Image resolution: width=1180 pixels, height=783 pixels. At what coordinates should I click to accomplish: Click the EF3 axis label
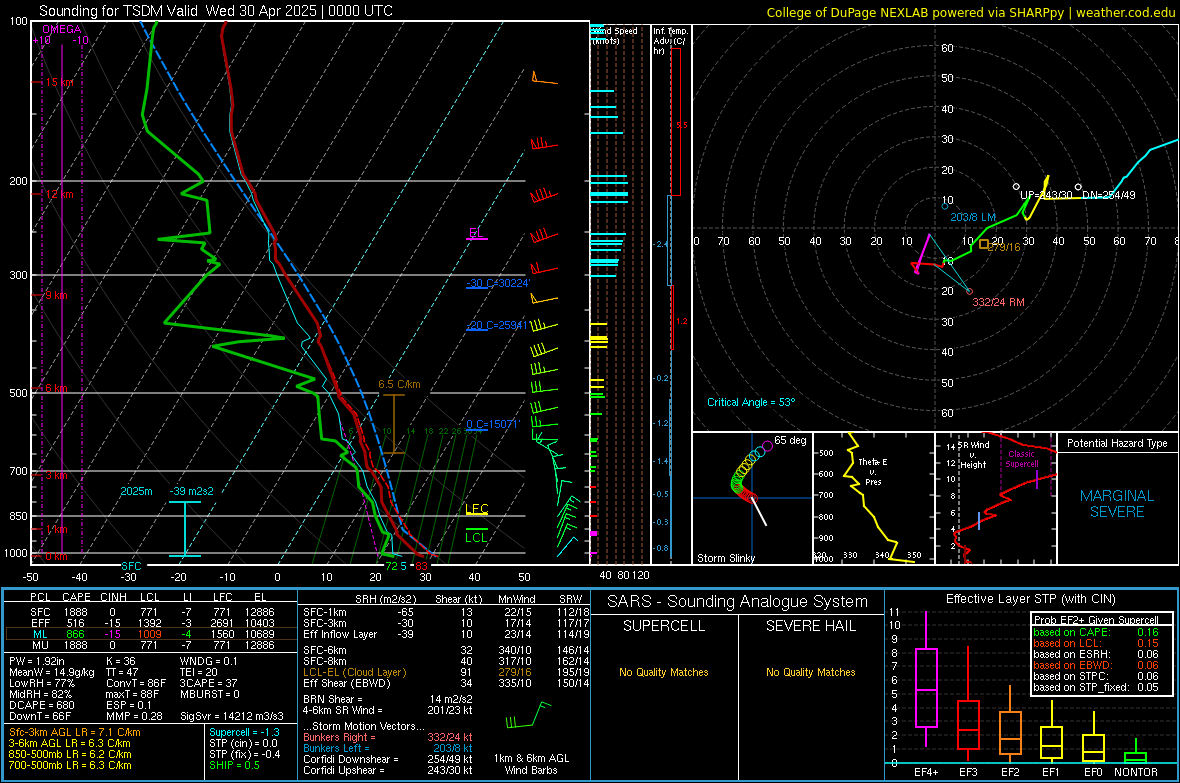[968, 772]
